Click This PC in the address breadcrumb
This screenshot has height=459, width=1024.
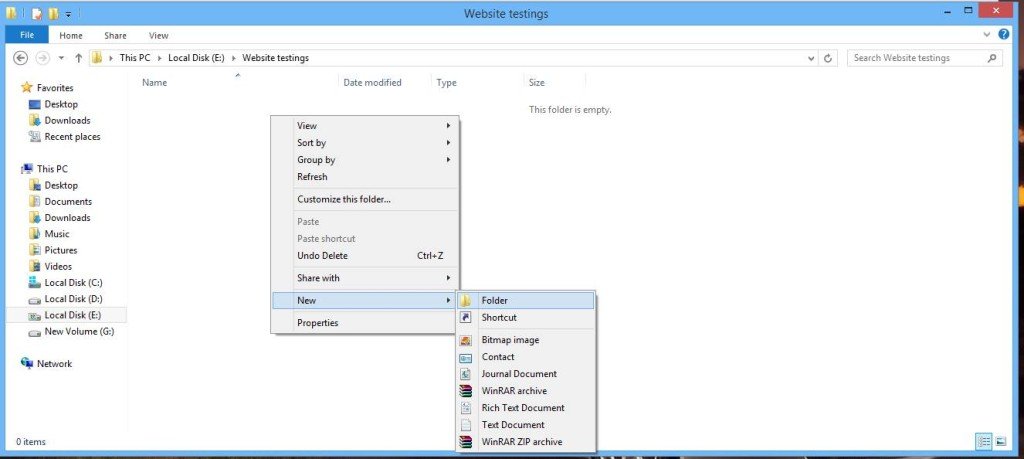[135, 58]
